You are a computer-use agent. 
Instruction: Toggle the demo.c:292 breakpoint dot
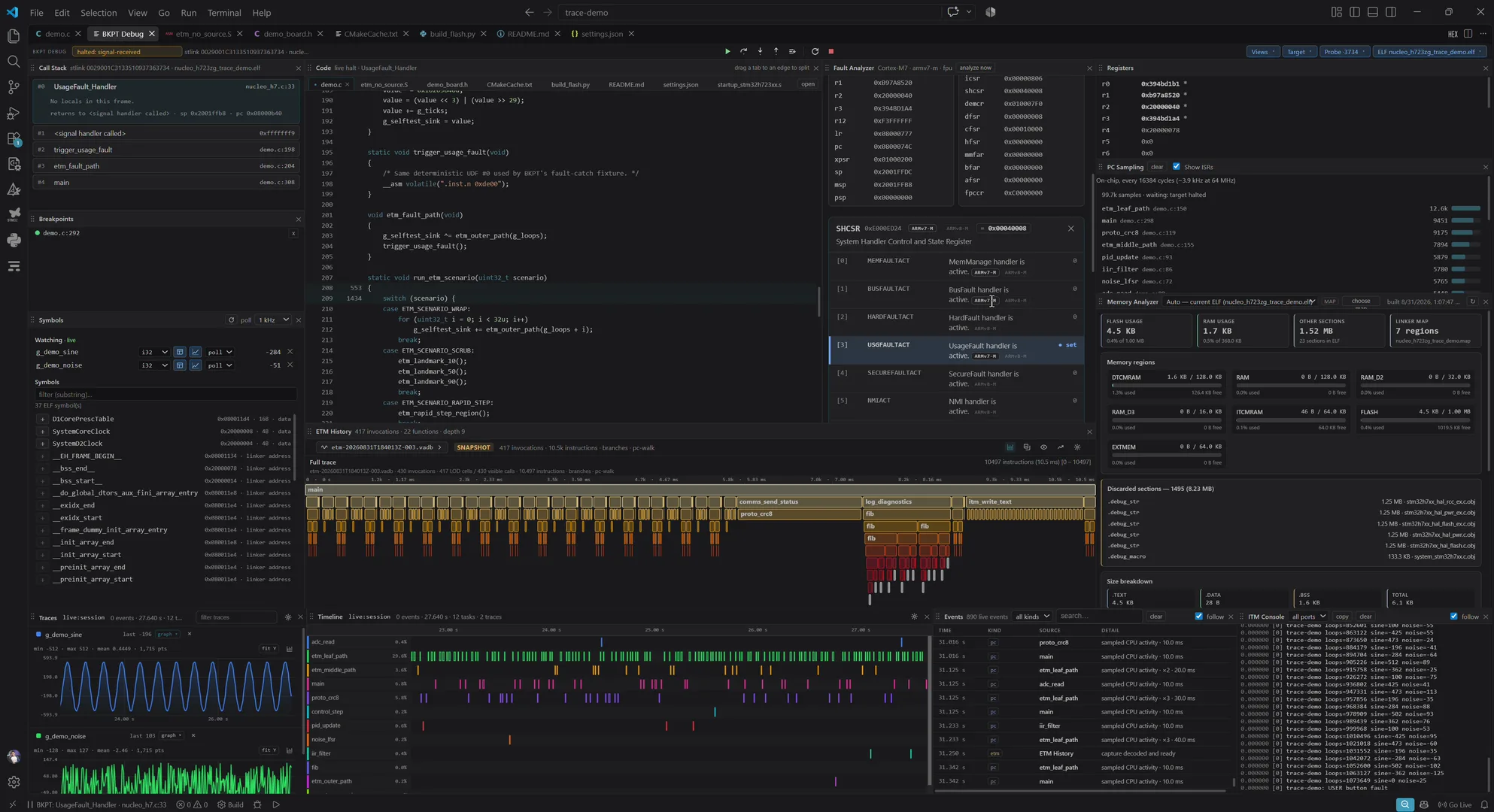tap(38, 233)
